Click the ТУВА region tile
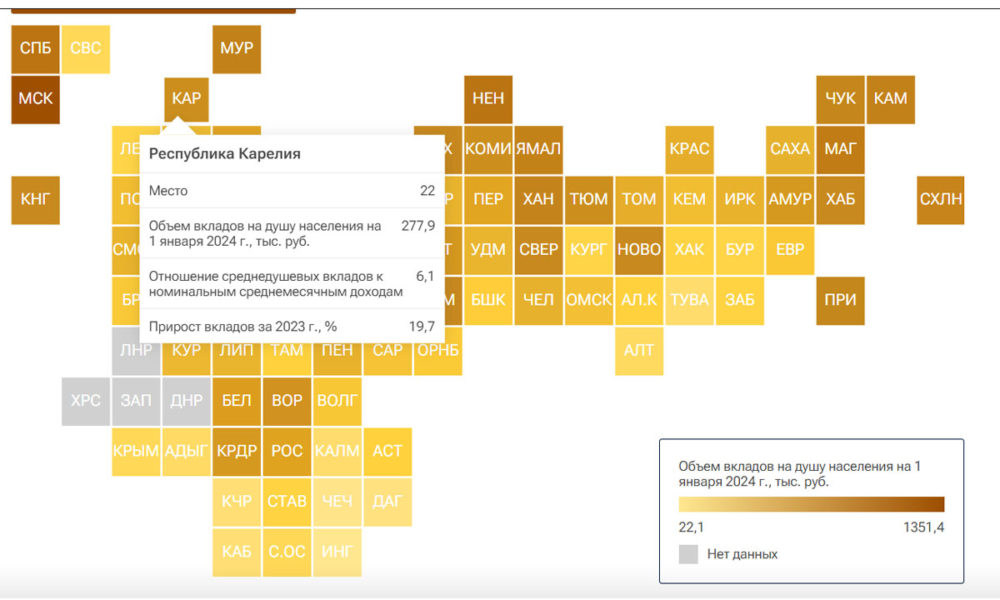The height and width of the screenshot is (600, 1000). 689,301
